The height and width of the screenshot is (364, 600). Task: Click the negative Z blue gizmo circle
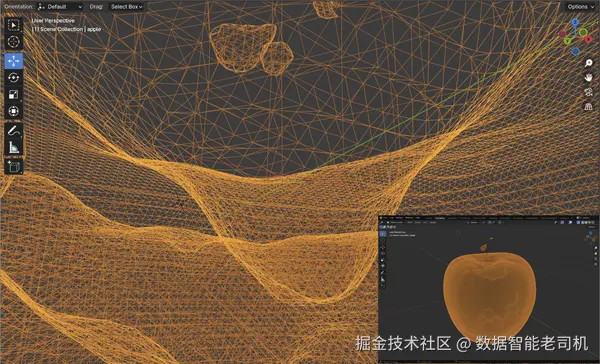(x=576, y=51)
